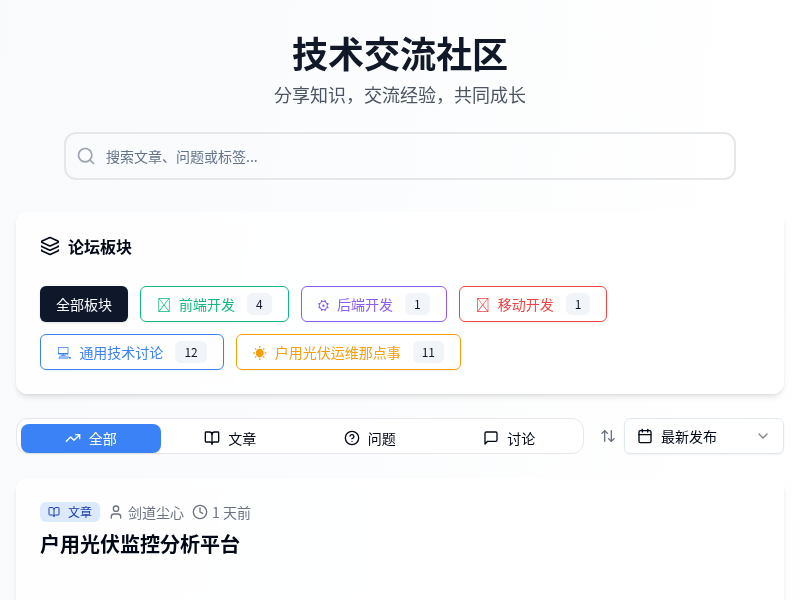Click the grid icon on the 前端开发 chip

pyautogui.click(x=164, y=304)
